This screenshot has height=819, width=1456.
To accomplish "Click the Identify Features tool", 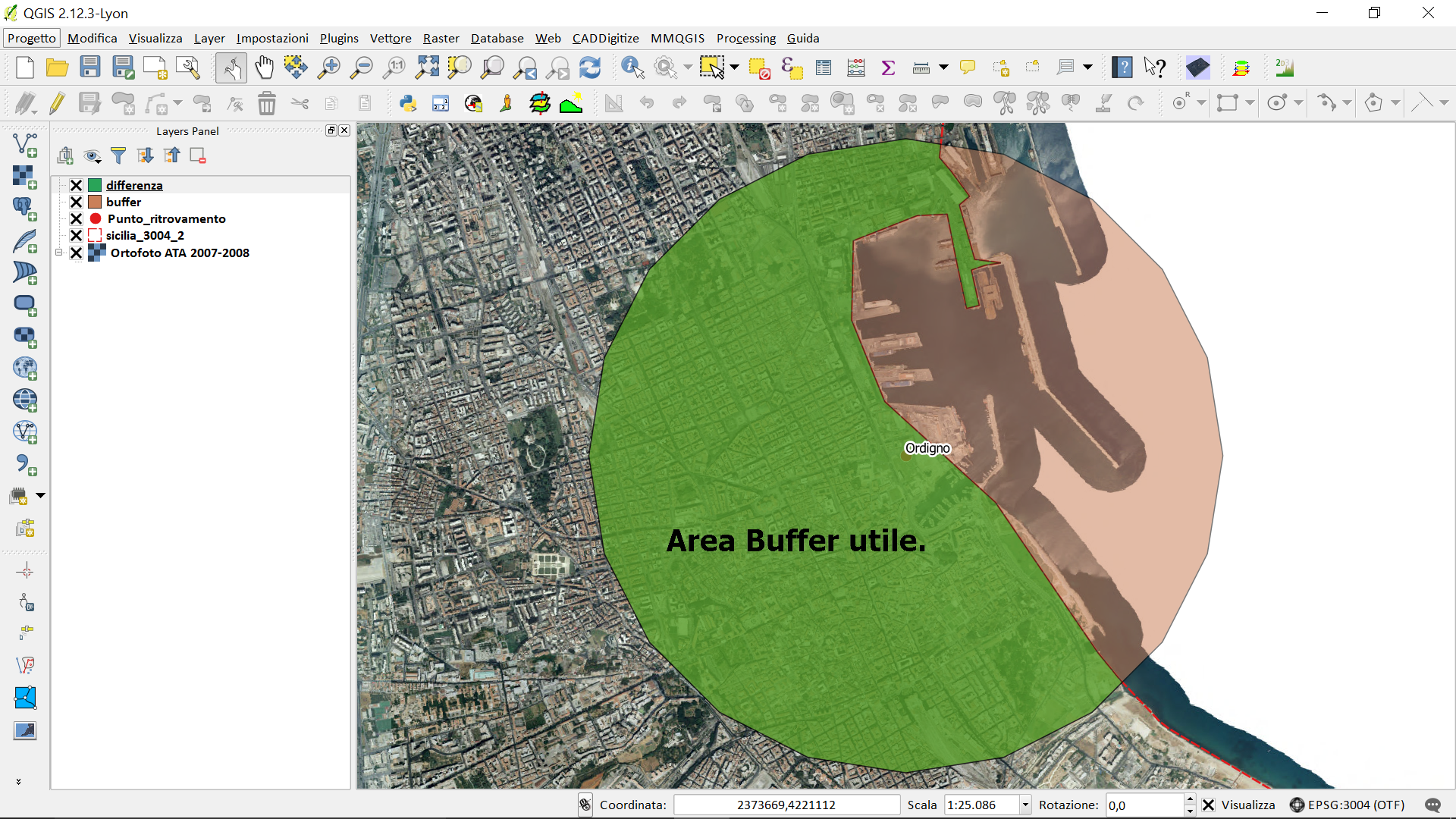I will [x=632, y=67].
